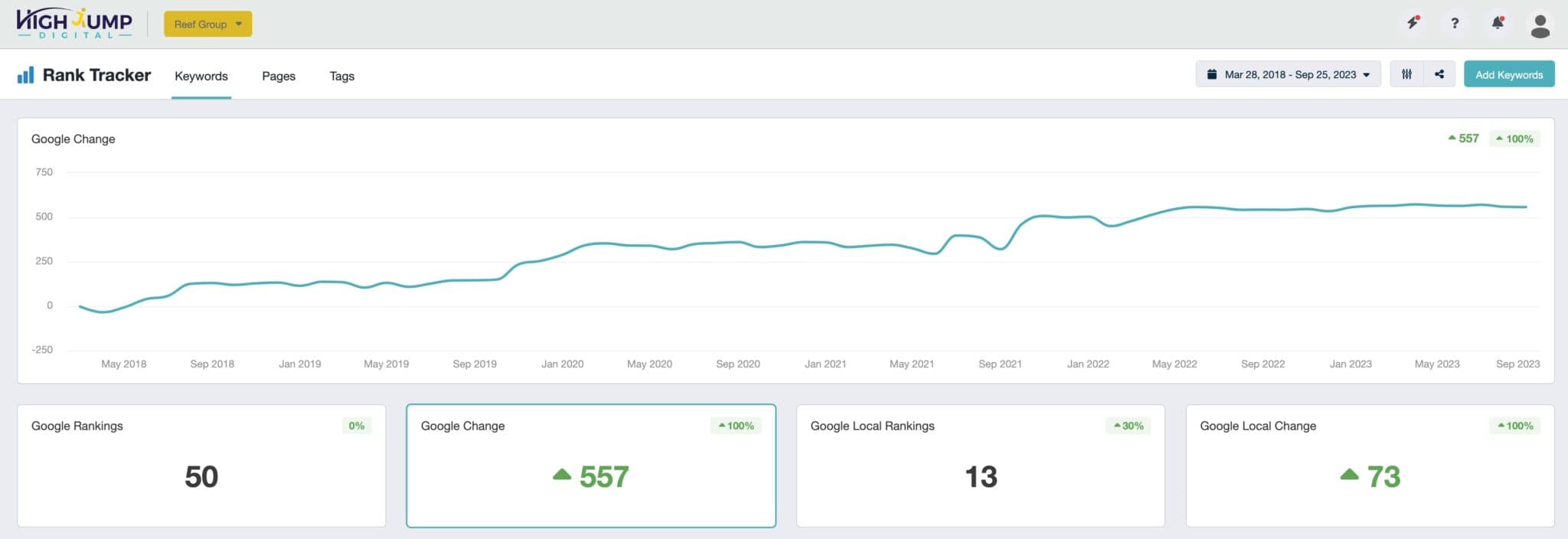The height and width of the screenshot is (539, 1568).
Task: Open the user profile avatar
Action: click(1540, 24)
